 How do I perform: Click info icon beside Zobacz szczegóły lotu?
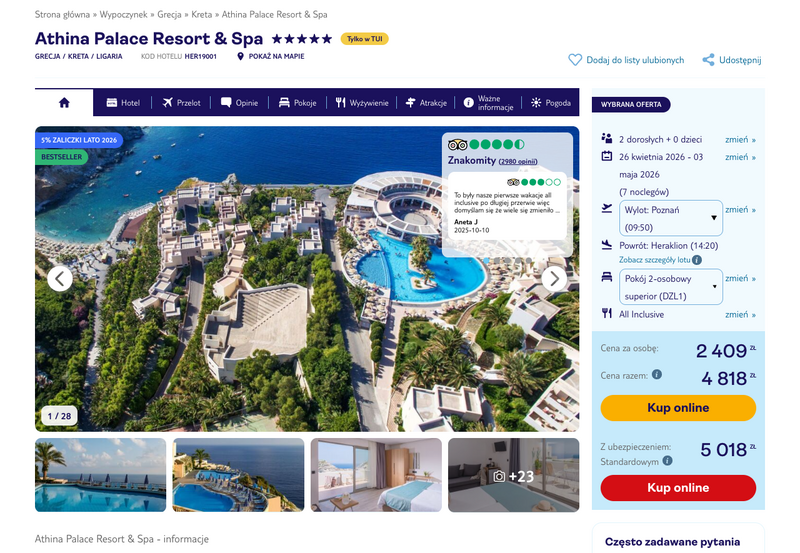pos(697,260)
